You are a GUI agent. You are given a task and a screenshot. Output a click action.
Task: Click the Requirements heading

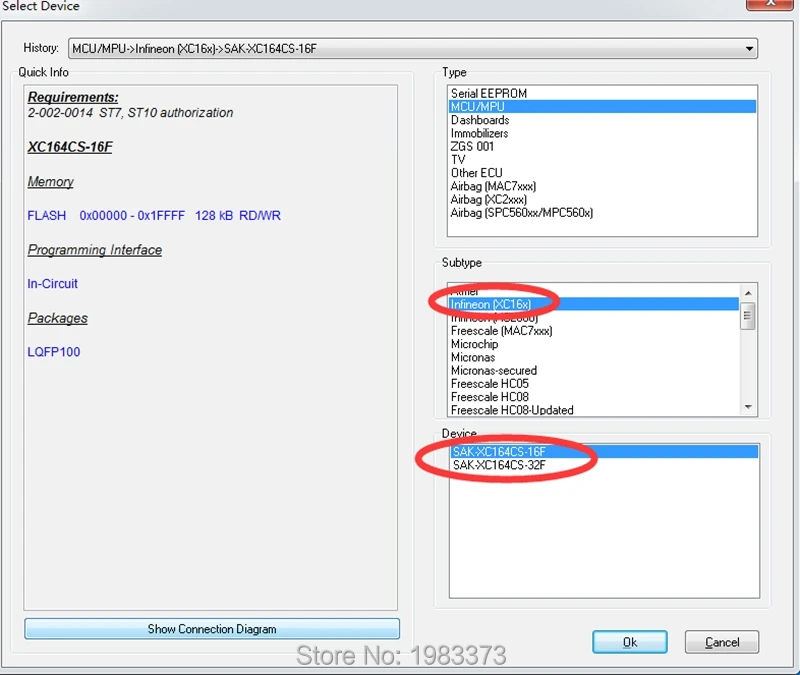(x=73, y=97)
